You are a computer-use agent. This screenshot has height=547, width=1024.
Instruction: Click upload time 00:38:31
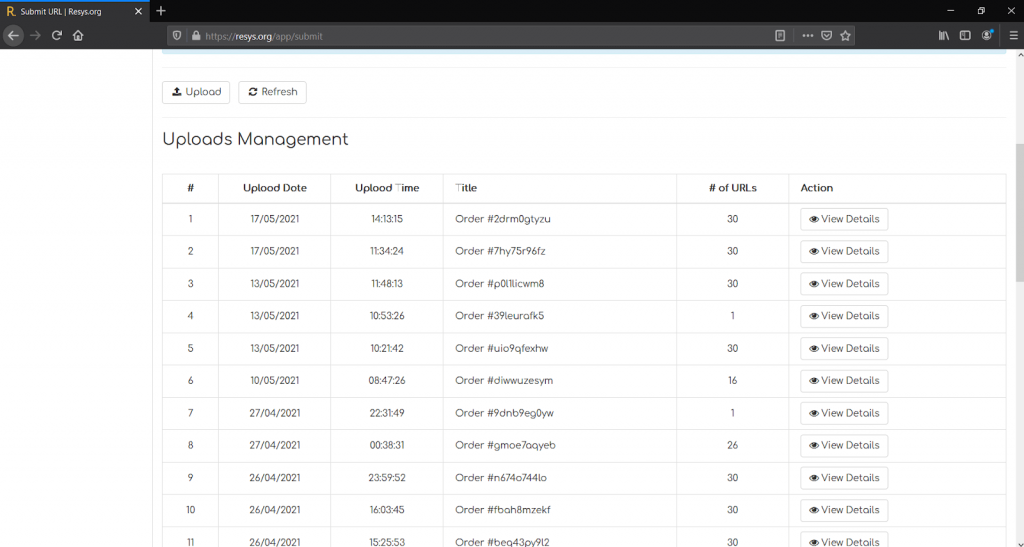(x=387, y=445)
